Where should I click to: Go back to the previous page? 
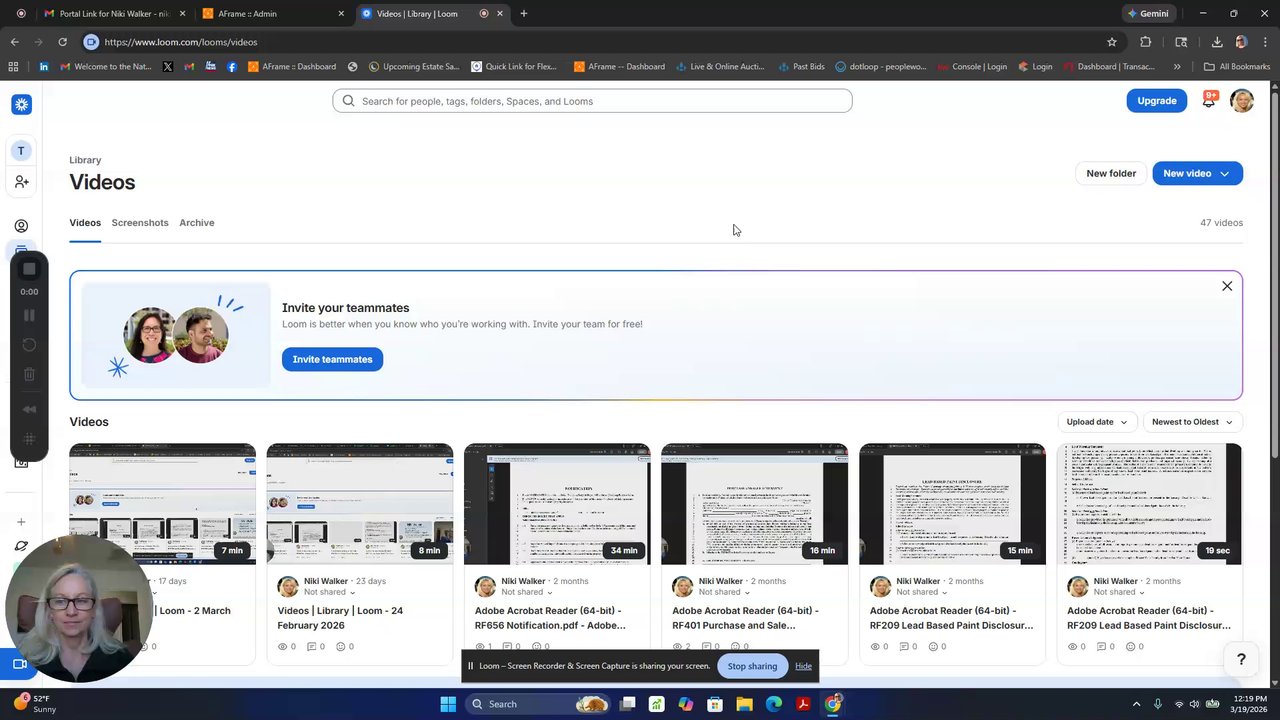[x=14, y=42]
